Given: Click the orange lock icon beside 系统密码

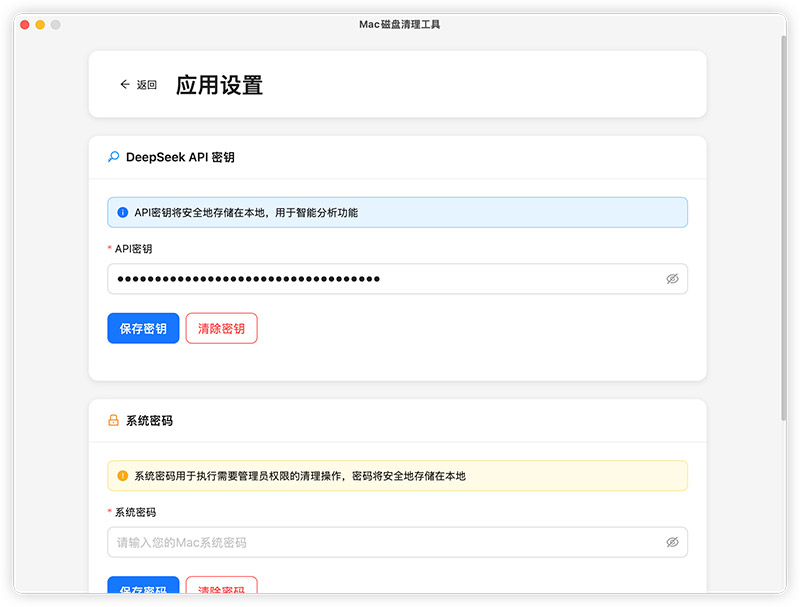Looking at the screenshot, I should pyautogui.click(x=113, y=420).
